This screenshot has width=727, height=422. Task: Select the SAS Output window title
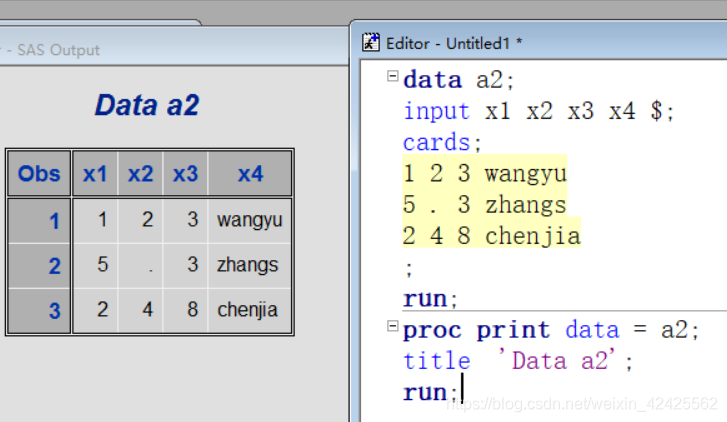coord(58,50)
